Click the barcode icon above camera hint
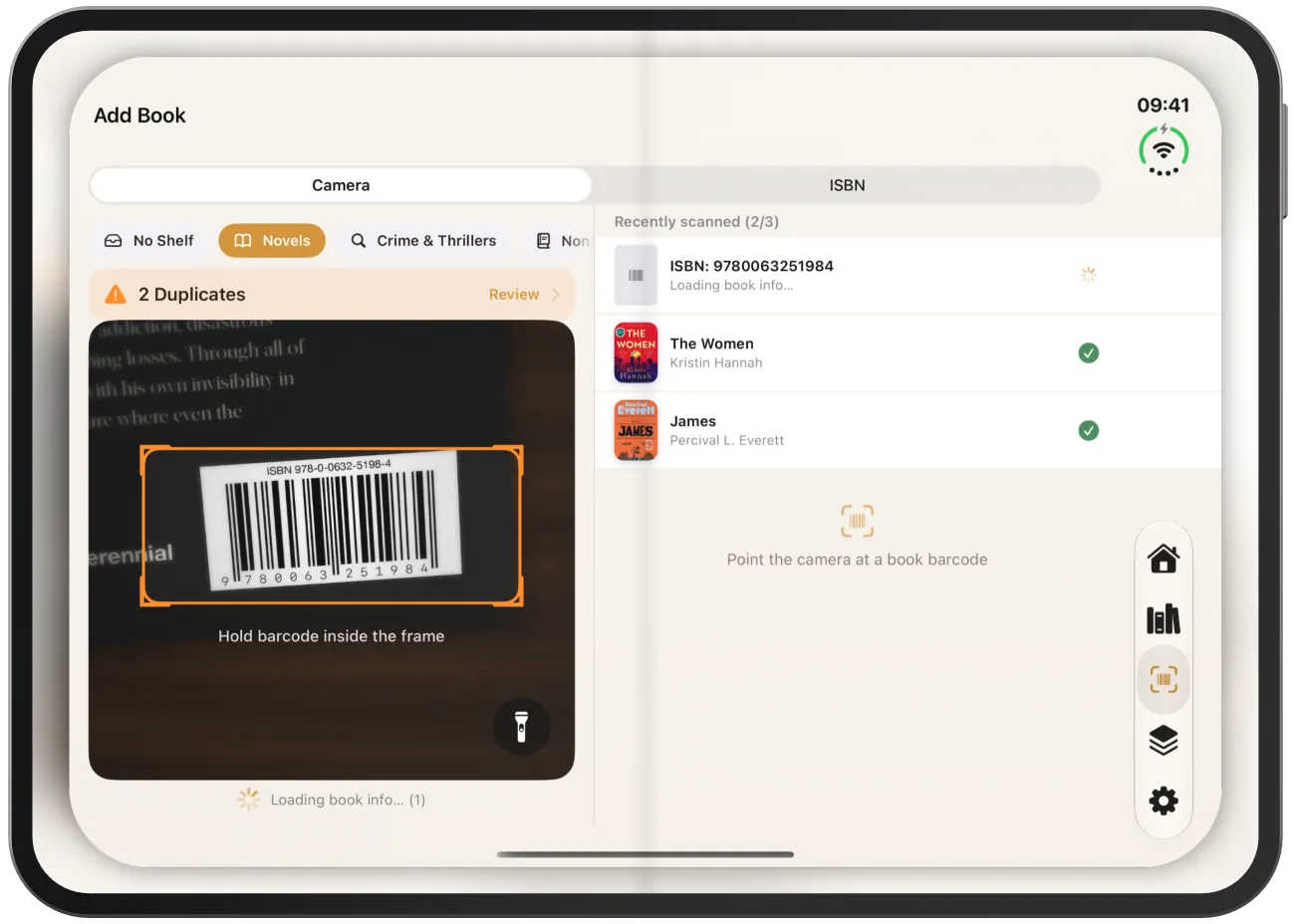 (x=857, y=521)
